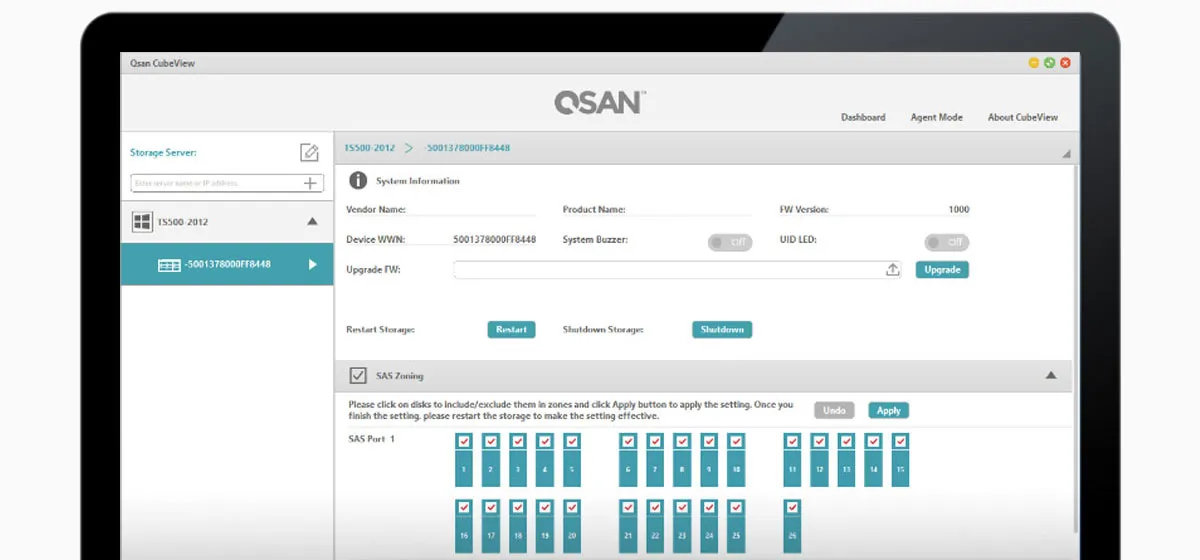Open the Dashboard menu
Image resolution: width=1200 pixels, height=560 pixels.
[863, 118]
